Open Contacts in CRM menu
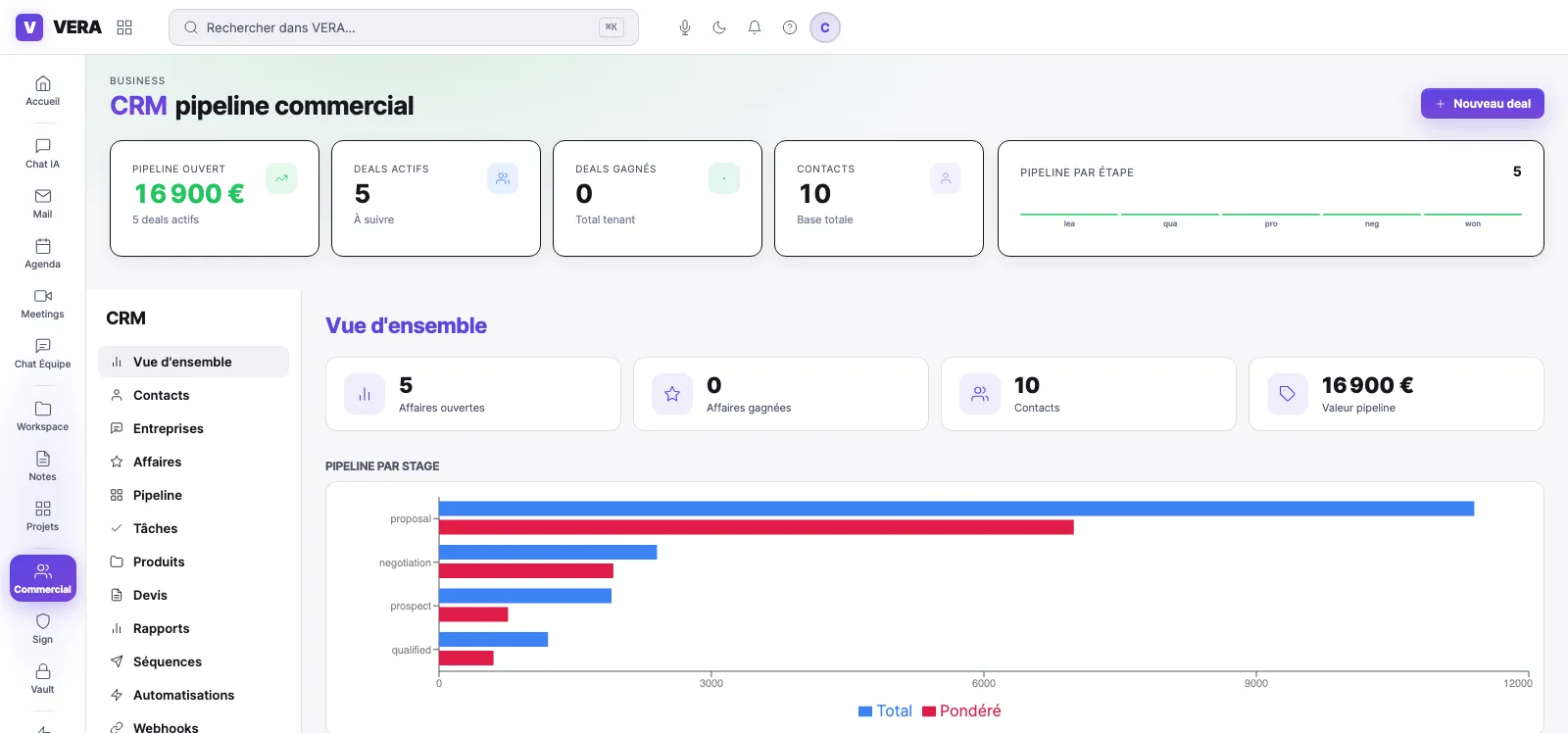The width and height of the screenshot is (1568, 733). [193, 395]
